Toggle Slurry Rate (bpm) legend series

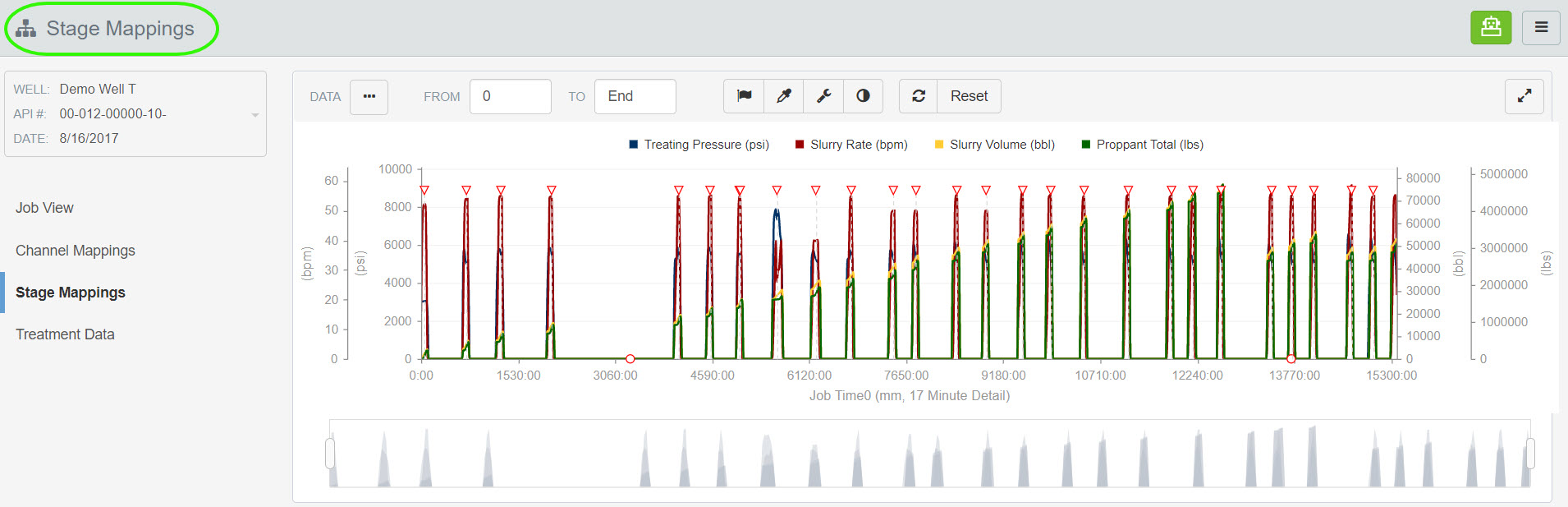pos(851,145)
